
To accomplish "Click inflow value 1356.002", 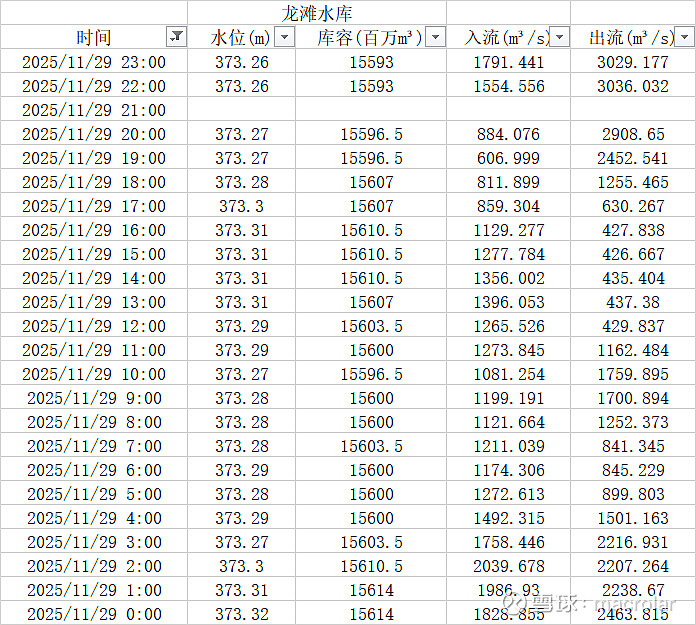I will (x=508, y=277).
